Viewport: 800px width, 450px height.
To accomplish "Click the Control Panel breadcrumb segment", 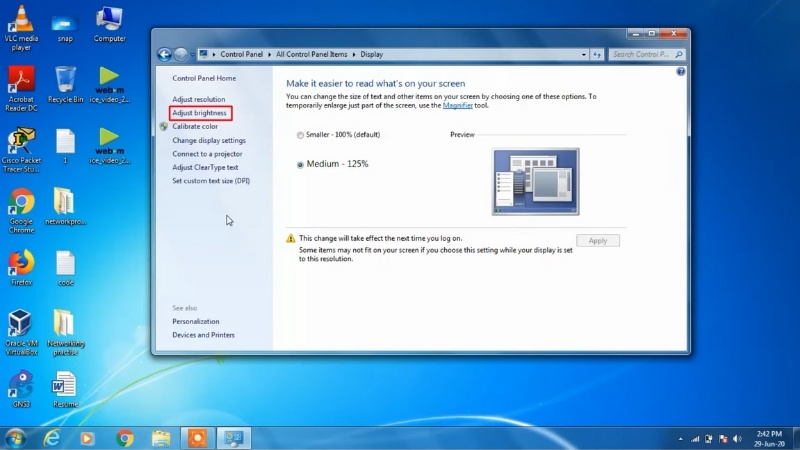I will point(241,54).
